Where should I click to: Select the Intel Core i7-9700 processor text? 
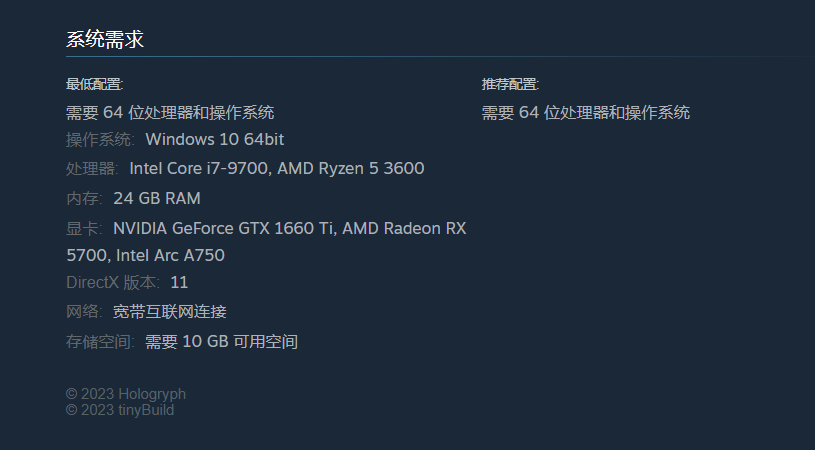coord(200,168)
